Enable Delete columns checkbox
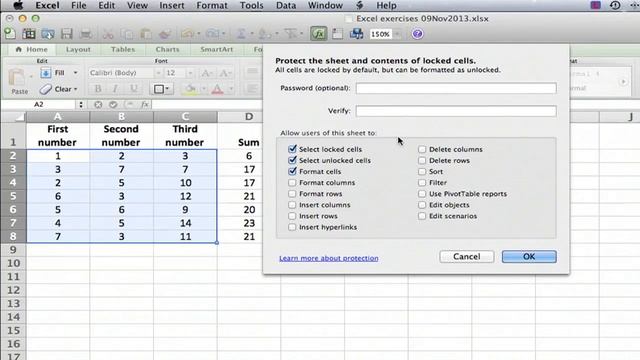This screenshot has height=360, width=640. point(422,149)
